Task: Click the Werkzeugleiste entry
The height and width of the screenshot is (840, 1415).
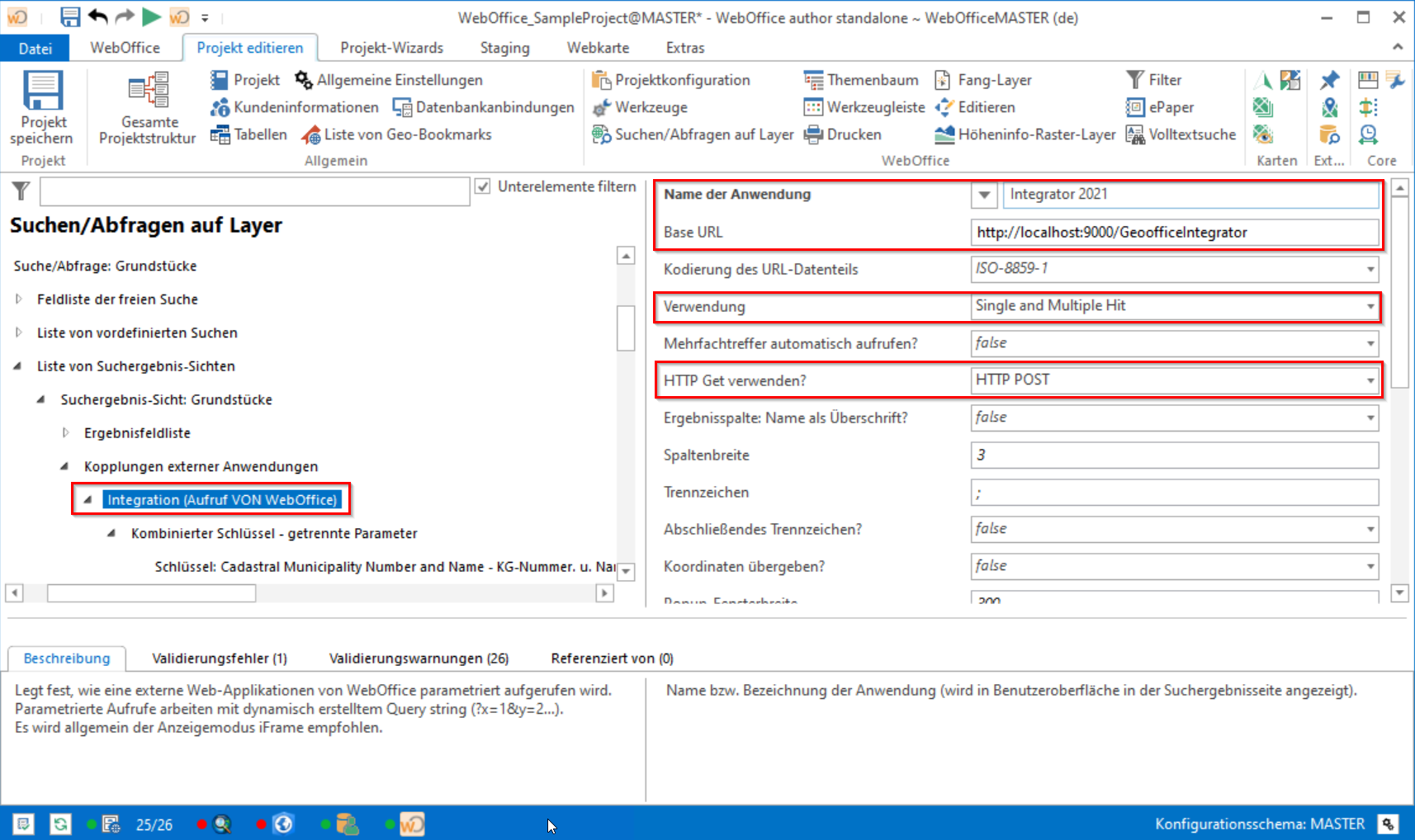Action: point(864,107)
